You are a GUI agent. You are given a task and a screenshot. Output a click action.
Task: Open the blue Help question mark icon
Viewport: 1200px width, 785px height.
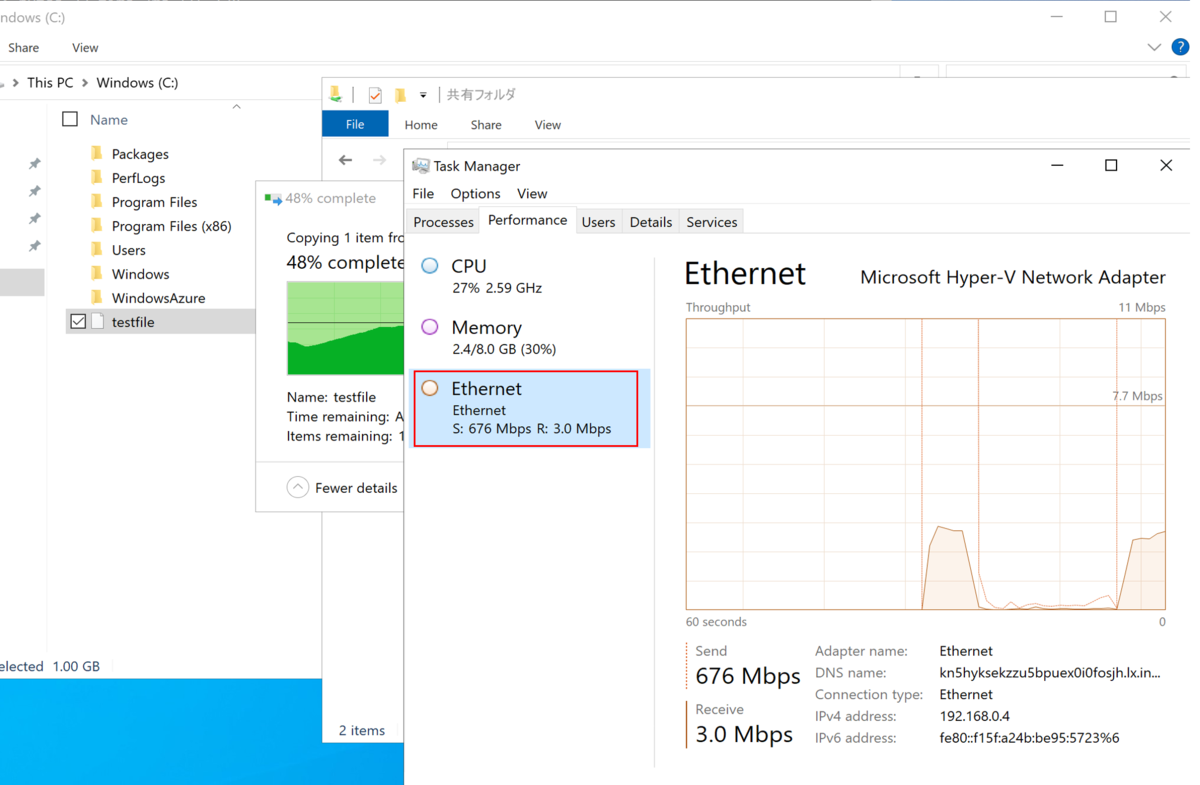pos(1179,47)
